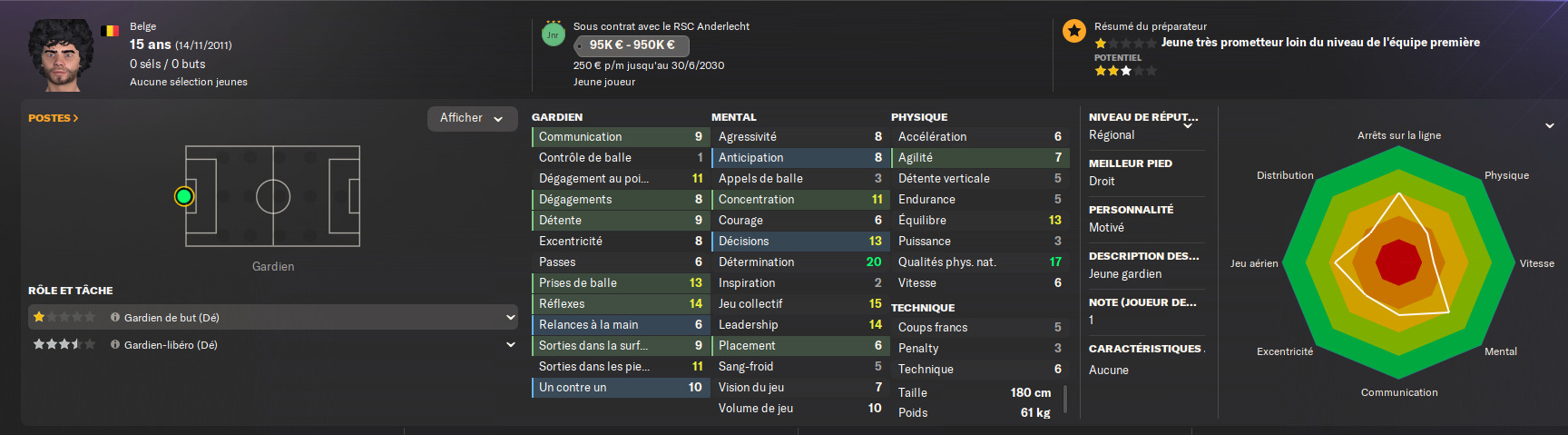The image size is (1568, 435).
Task: Click the player face portrait
Action: pos(61,54)
